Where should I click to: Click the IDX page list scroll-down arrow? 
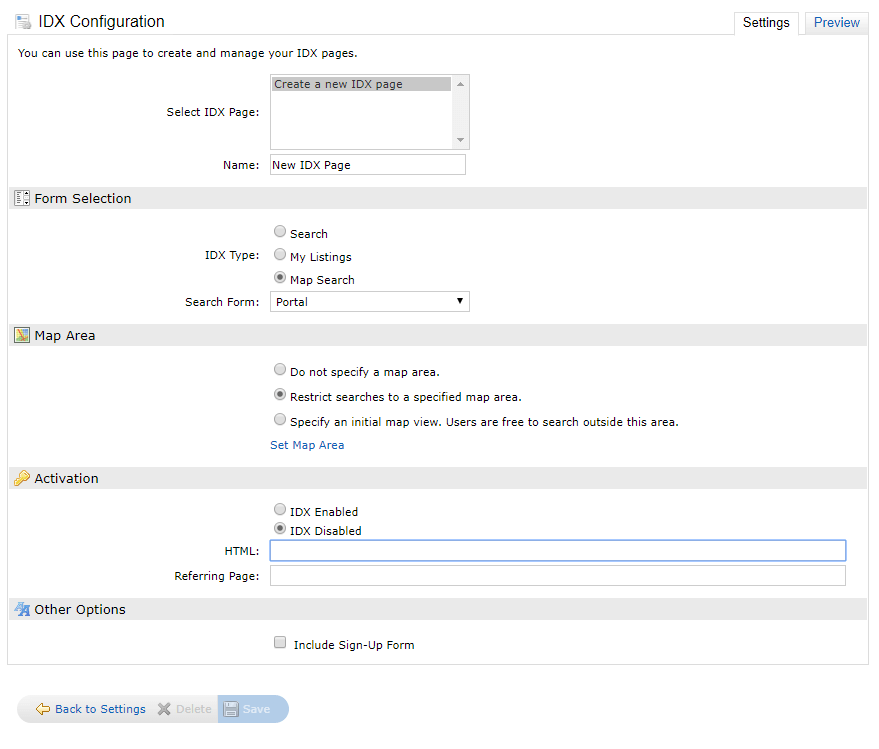(x=460, y=140)
